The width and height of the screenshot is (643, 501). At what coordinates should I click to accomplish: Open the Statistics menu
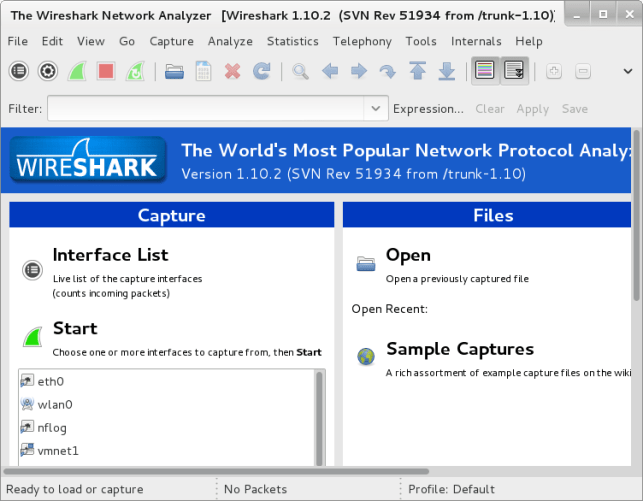click(292, 41)
